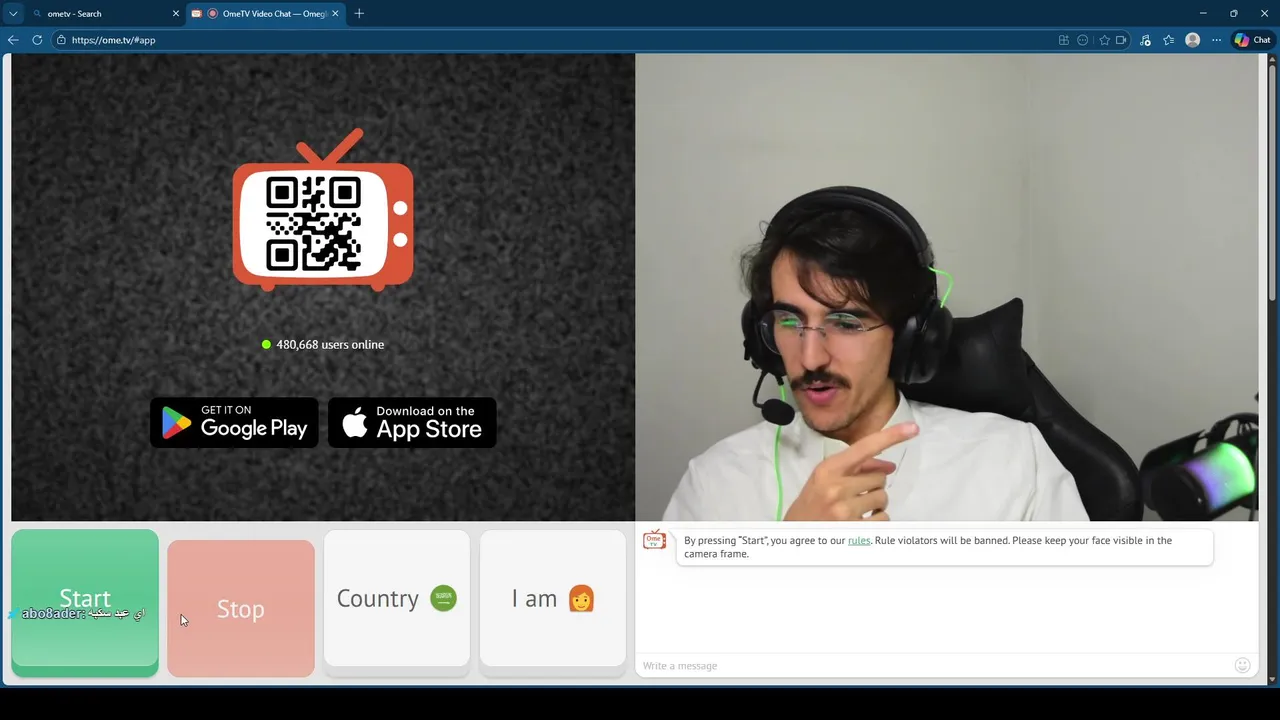Go back to previous page

(x=13, y=40)
